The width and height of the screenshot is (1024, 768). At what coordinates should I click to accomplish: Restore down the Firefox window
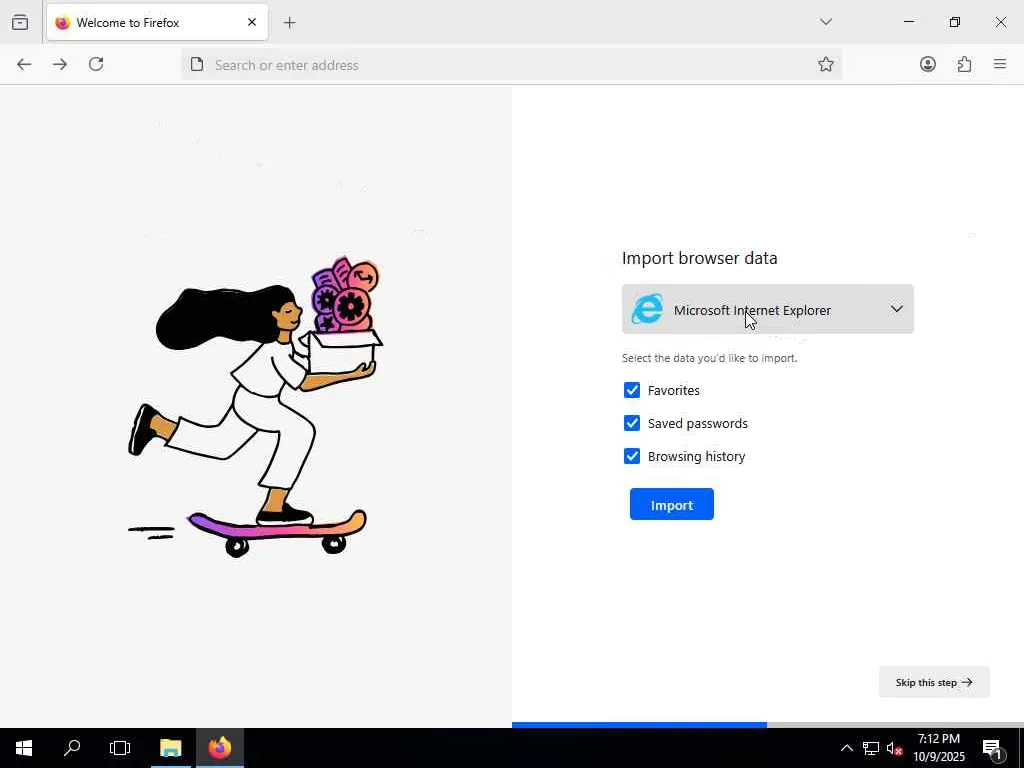click(955, 22)
